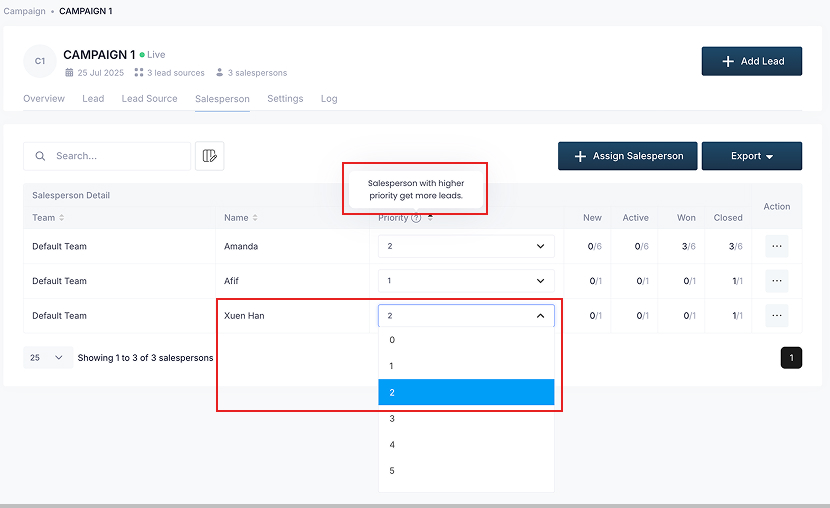Image resolution: width=830 pixels, height=508 pixels.
Task: Choose priority 1 in the open list
Action: (466, 366)
